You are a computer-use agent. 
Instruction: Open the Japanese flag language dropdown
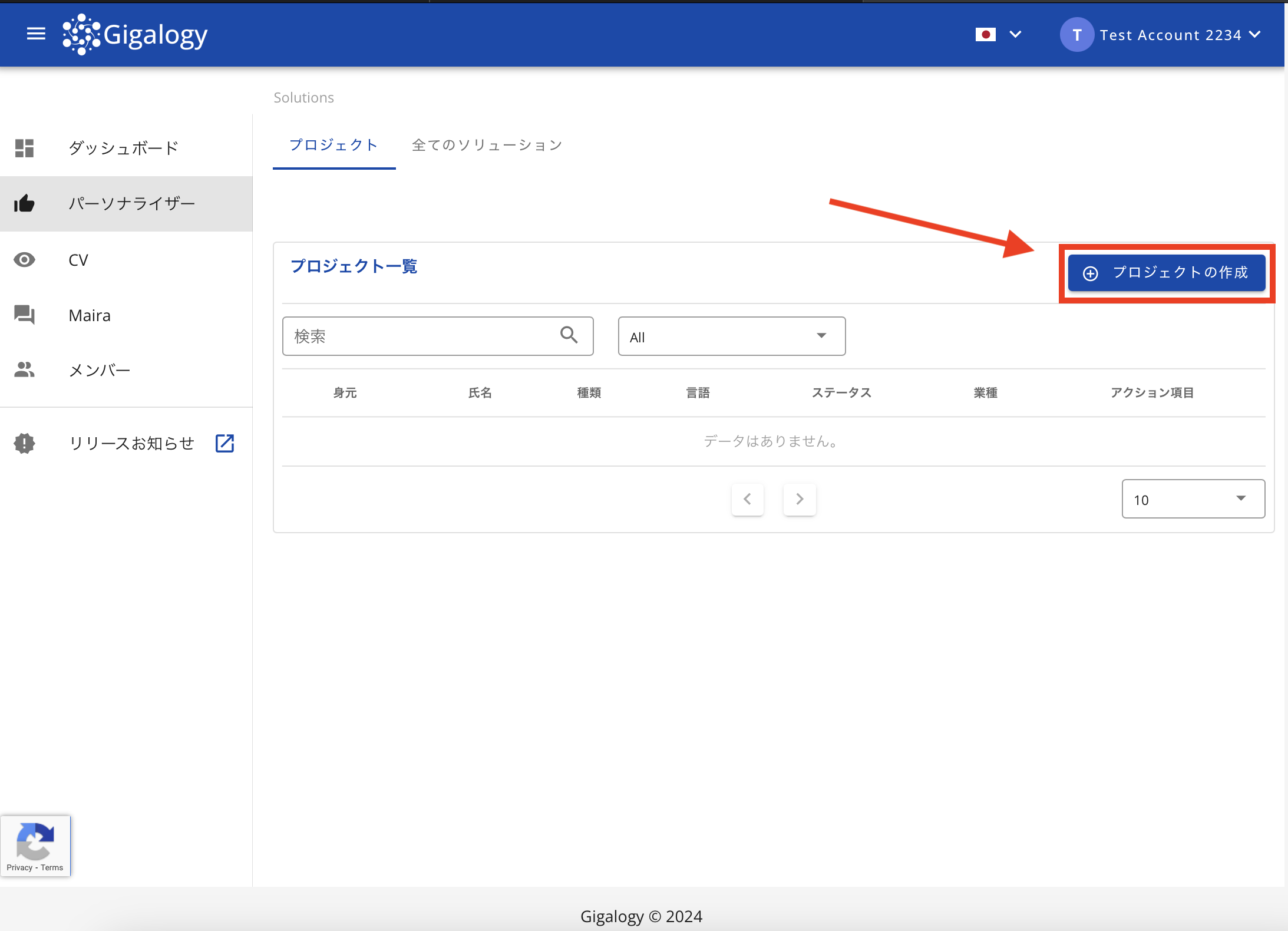(x=998, y=35)
